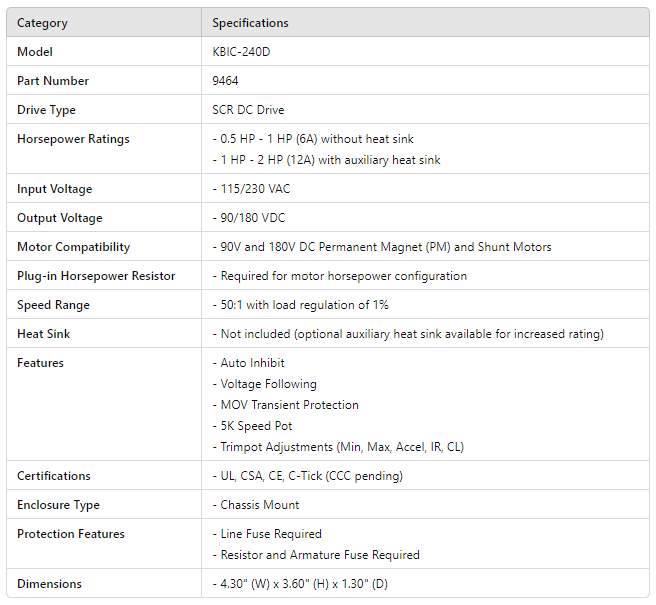Select the UL, CSA, CE certifications value

[x=307, y=476]
